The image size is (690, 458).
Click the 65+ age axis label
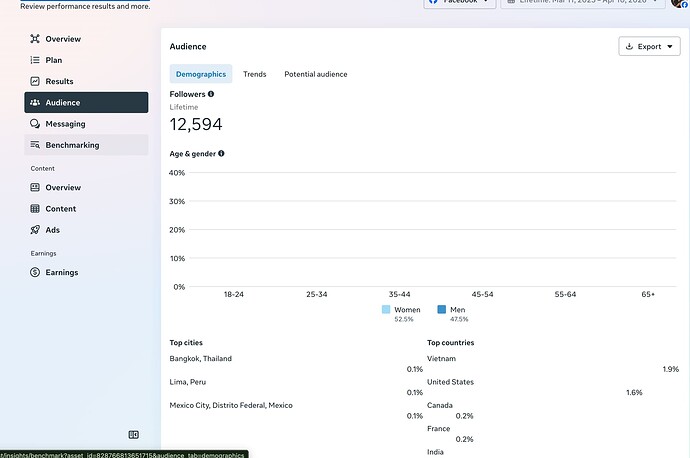tap(648, 294)
